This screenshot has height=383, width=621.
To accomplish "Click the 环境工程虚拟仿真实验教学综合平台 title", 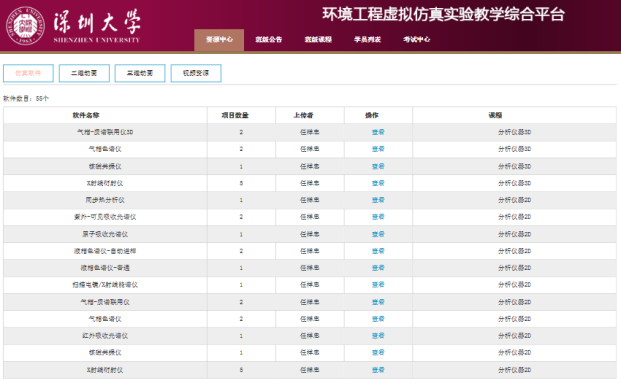I will pyautogui.click(x=443, y=14).
